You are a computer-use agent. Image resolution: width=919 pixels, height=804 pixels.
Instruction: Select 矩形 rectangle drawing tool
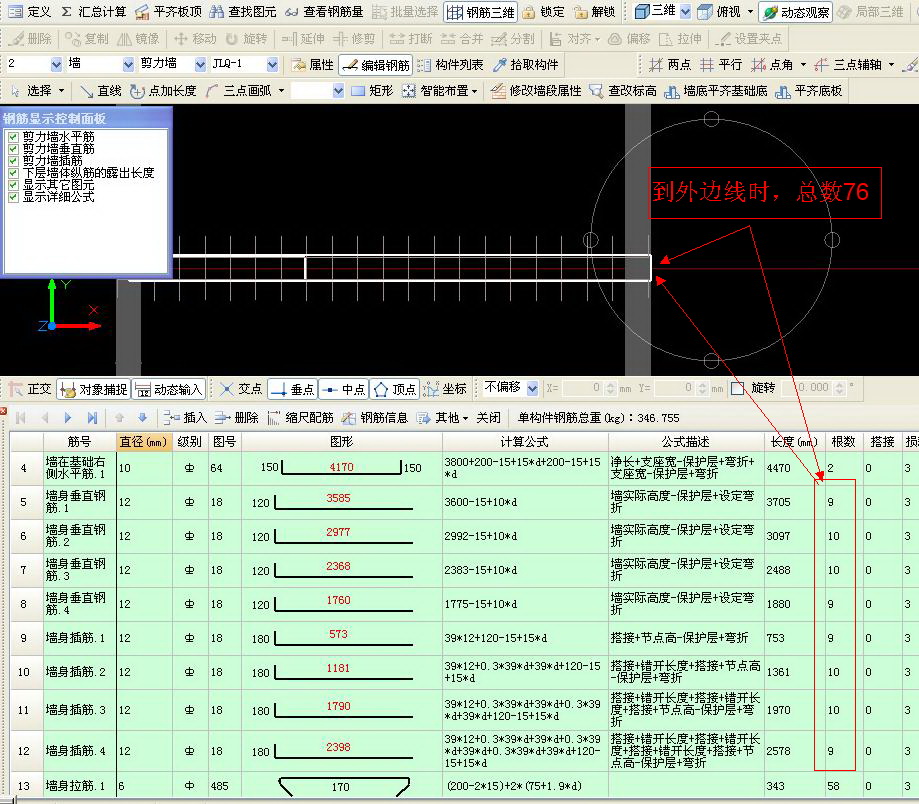pos(372,91)
